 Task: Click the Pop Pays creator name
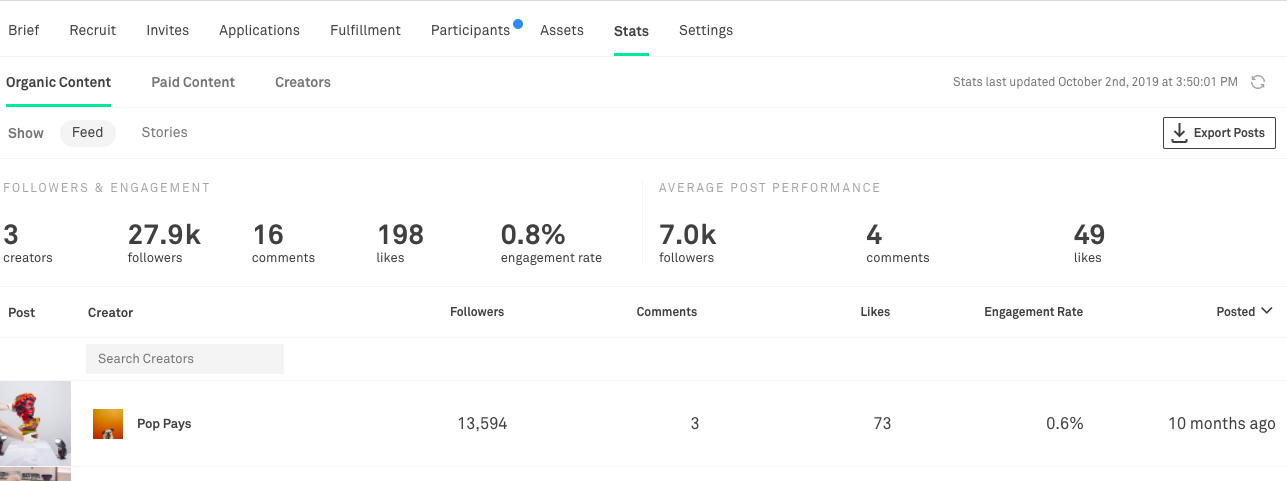pyautogui.click(x=164, y=424)
